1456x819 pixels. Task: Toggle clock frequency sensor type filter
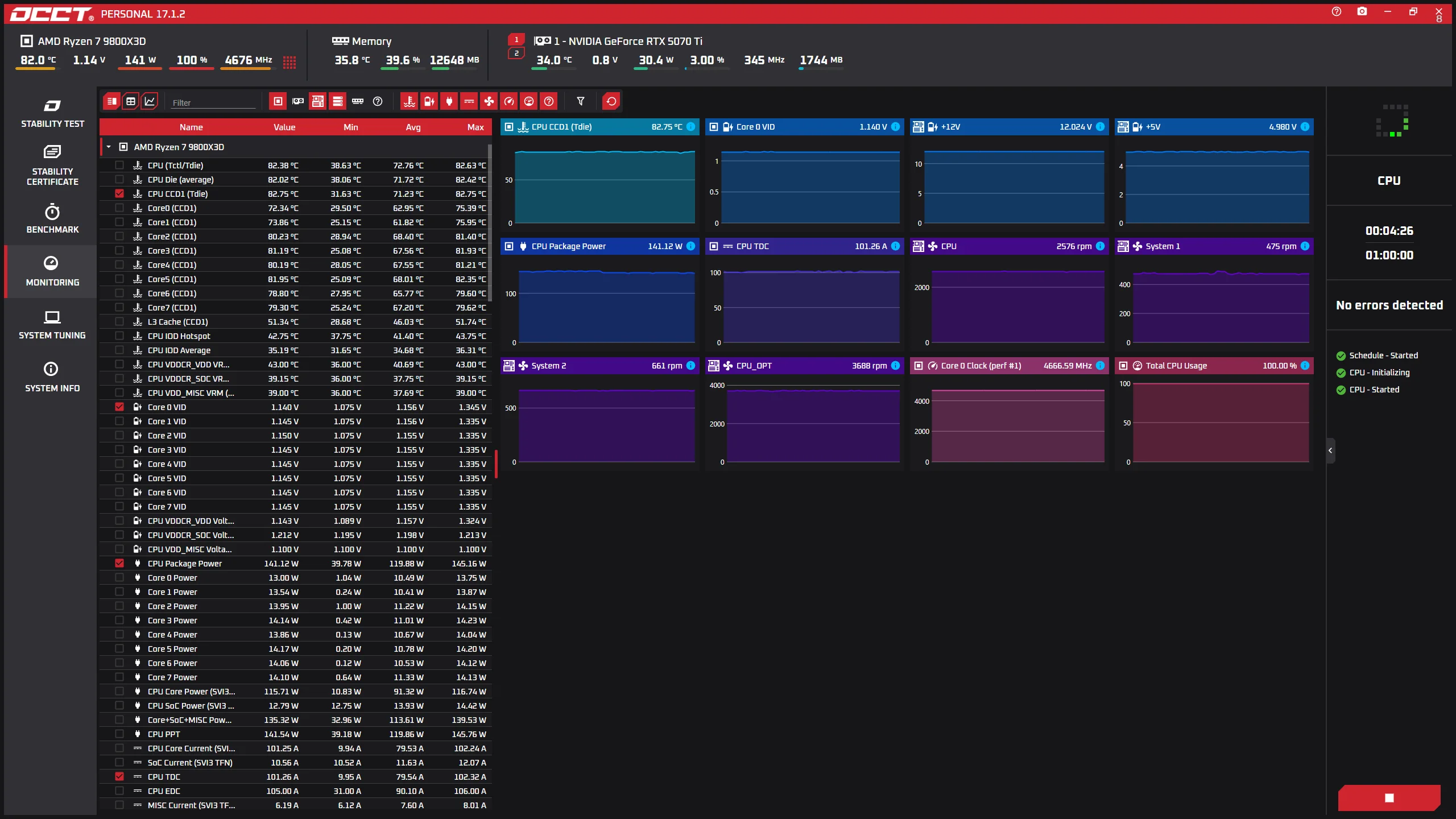click(x=509, y=101)
